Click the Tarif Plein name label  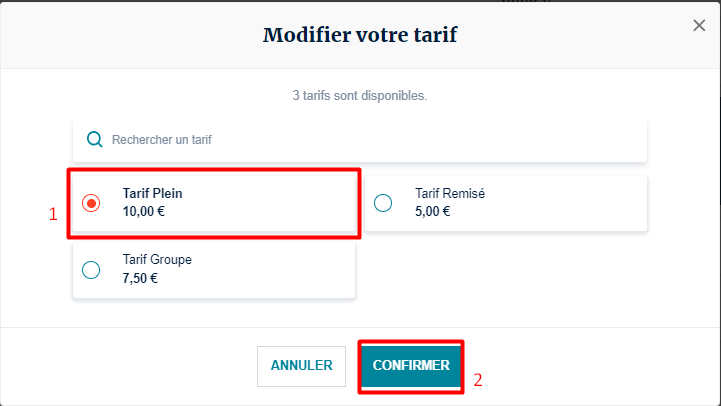coord(152,193)
